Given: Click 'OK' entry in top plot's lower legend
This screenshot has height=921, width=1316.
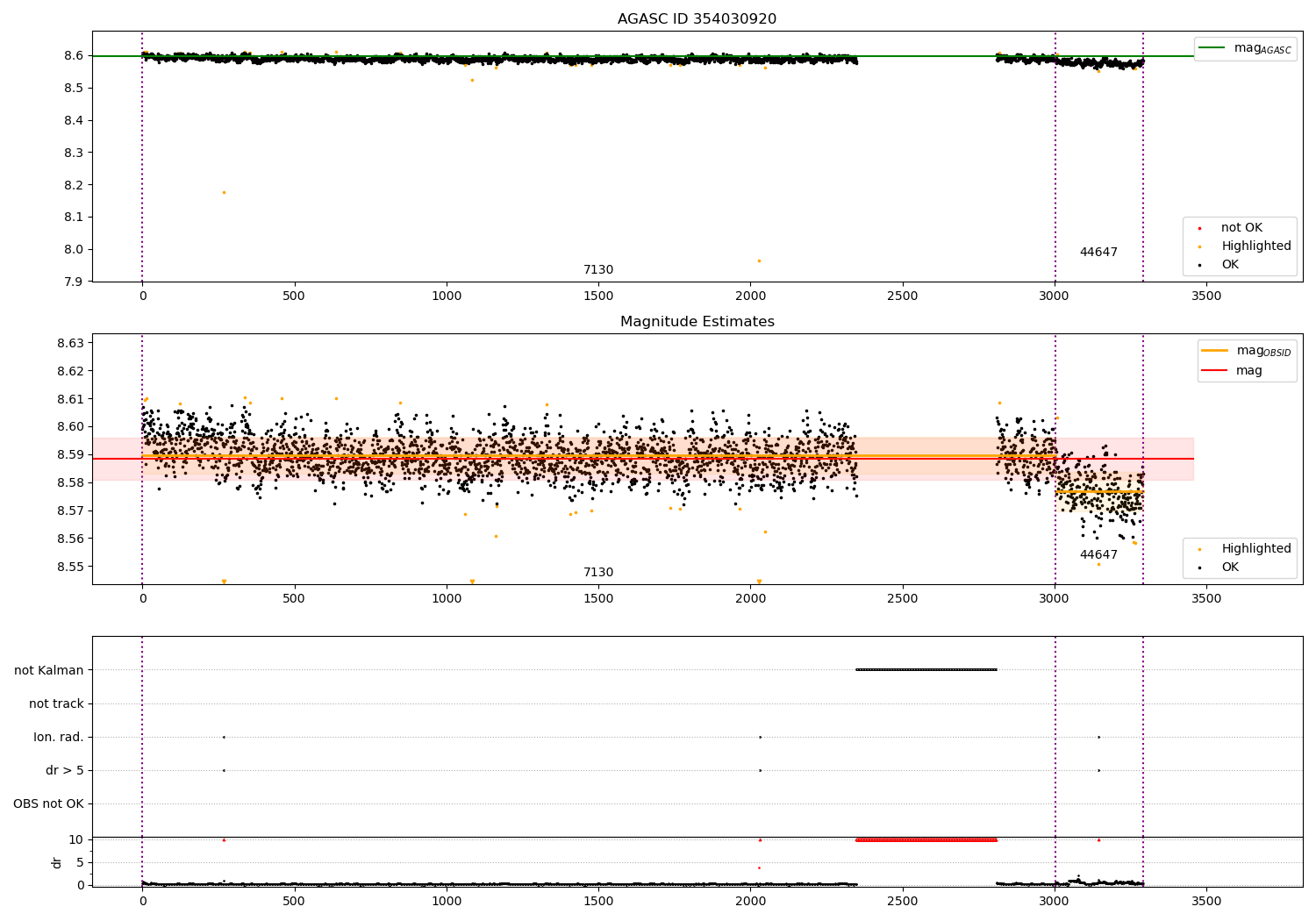Looking at the screenshot, I should click(1230, 265).
